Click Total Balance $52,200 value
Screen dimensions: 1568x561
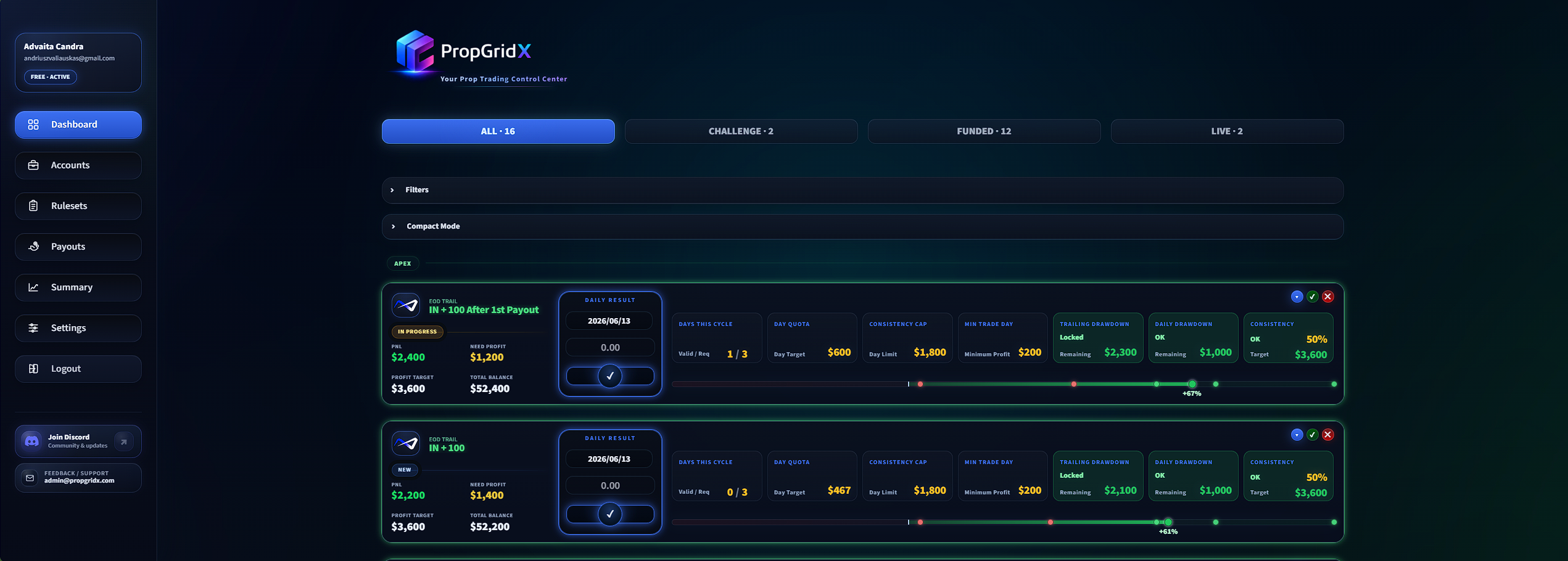[490, 527]
